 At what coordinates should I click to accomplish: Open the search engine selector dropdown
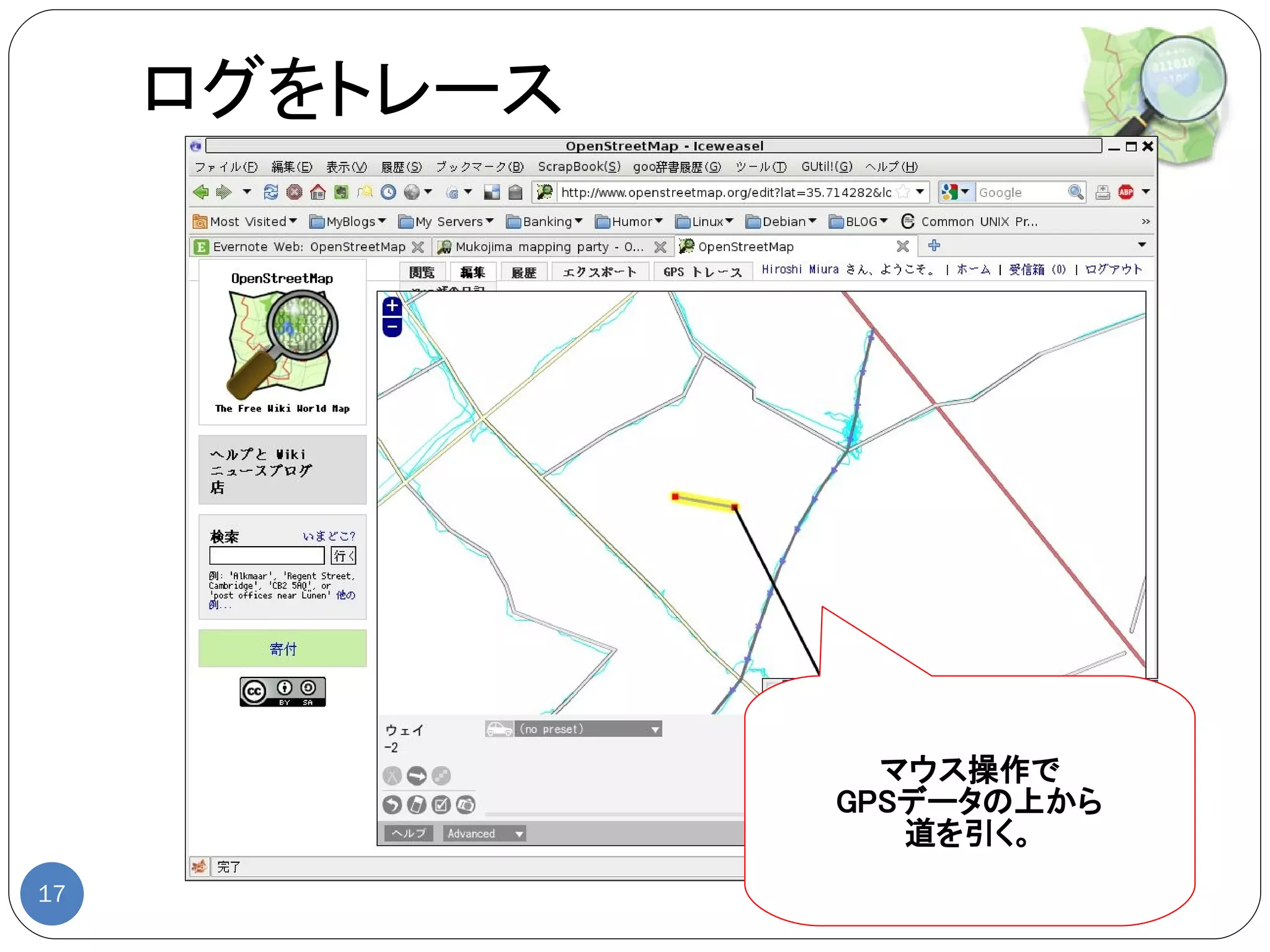click(x=956, y=192)
